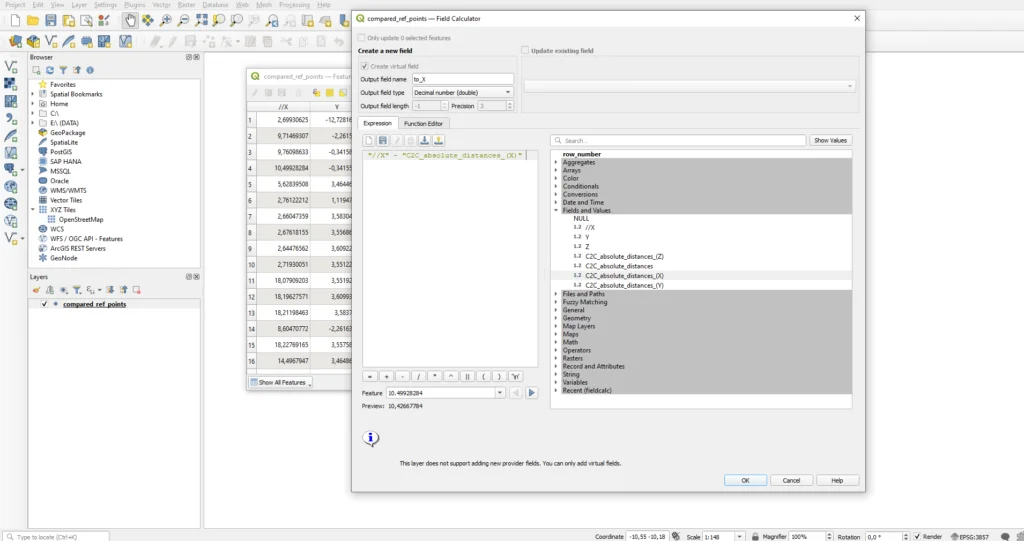Screen dimensions: 1024x541
Task: Insert plus operator with + button
Action: click(x=386, y=376)
